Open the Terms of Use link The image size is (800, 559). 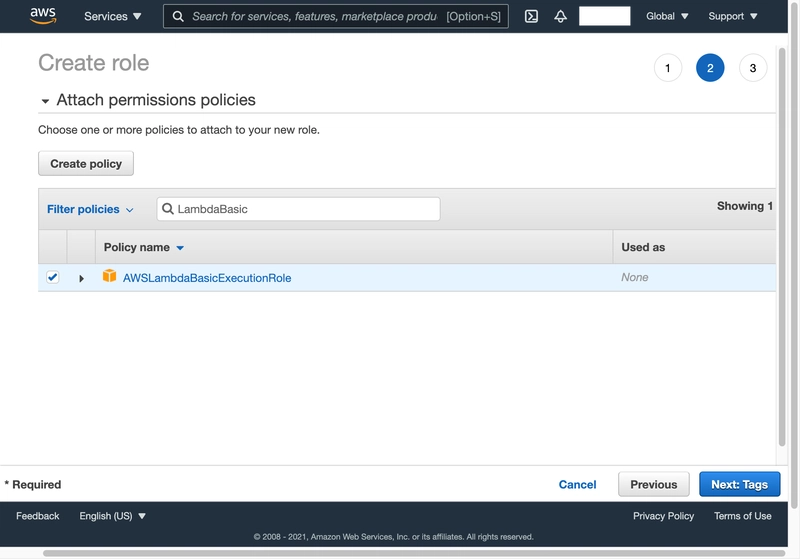click(x=742, y=516)
